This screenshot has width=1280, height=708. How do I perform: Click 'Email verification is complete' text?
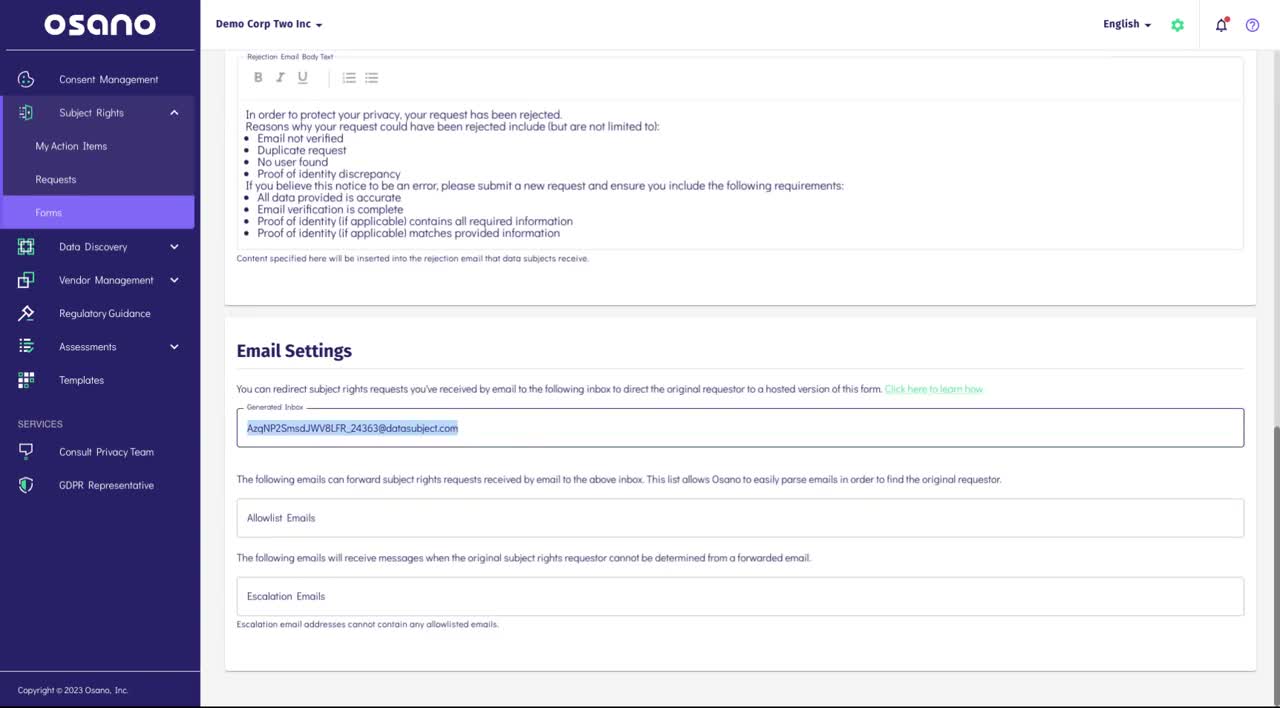pyautogui.click(x=330, y=210)
